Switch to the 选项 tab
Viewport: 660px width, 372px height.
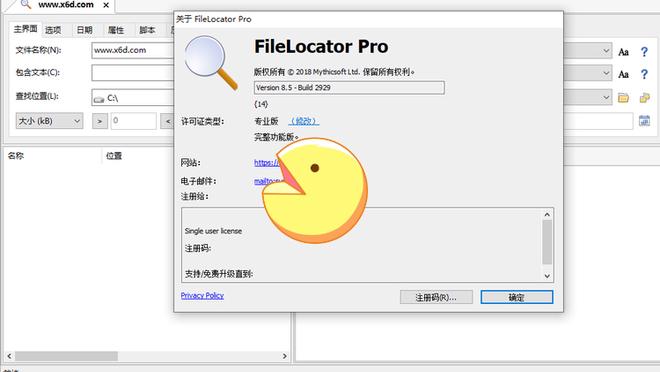53,30
